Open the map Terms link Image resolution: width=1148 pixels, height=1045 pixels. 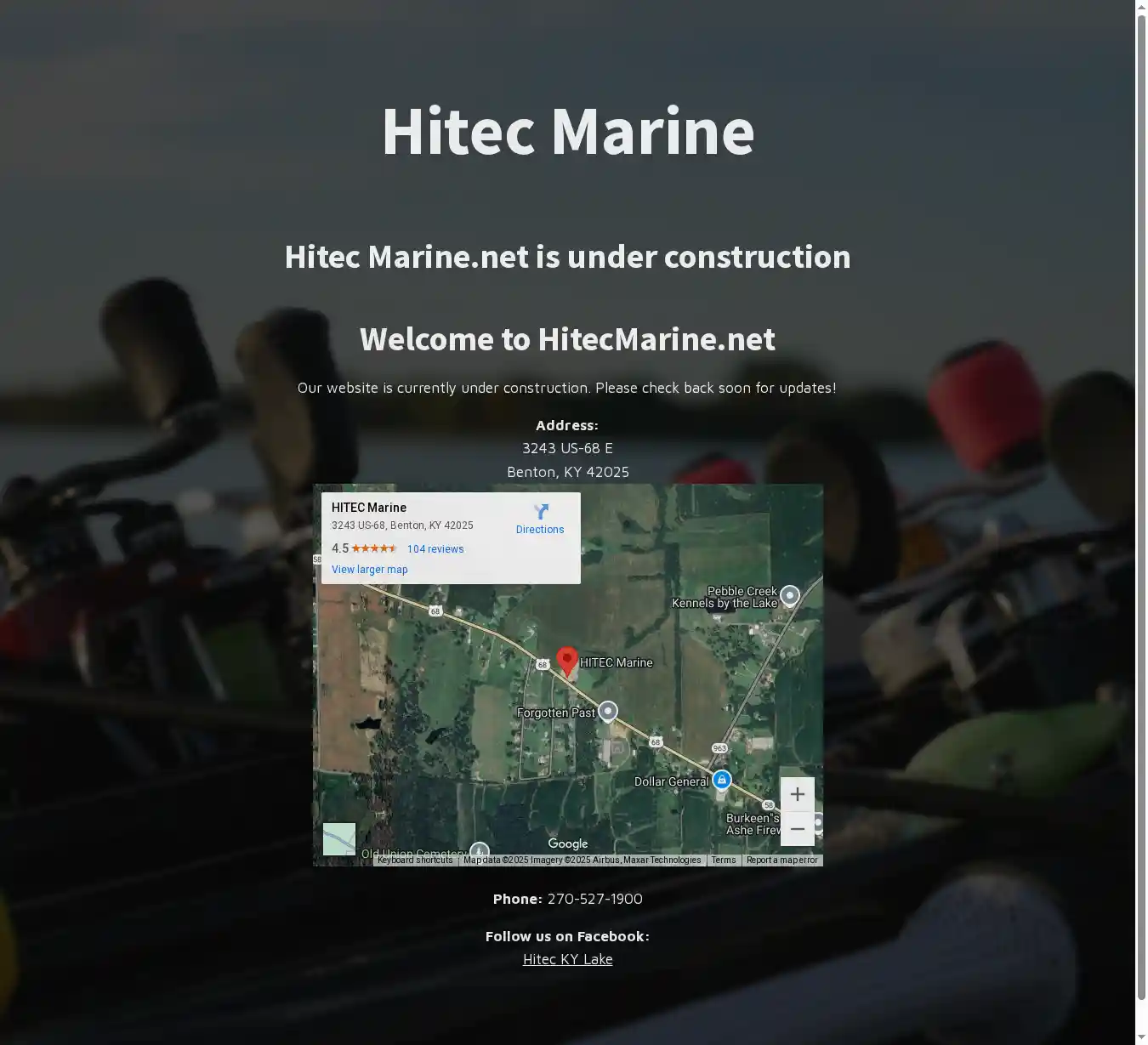(724, 860)
